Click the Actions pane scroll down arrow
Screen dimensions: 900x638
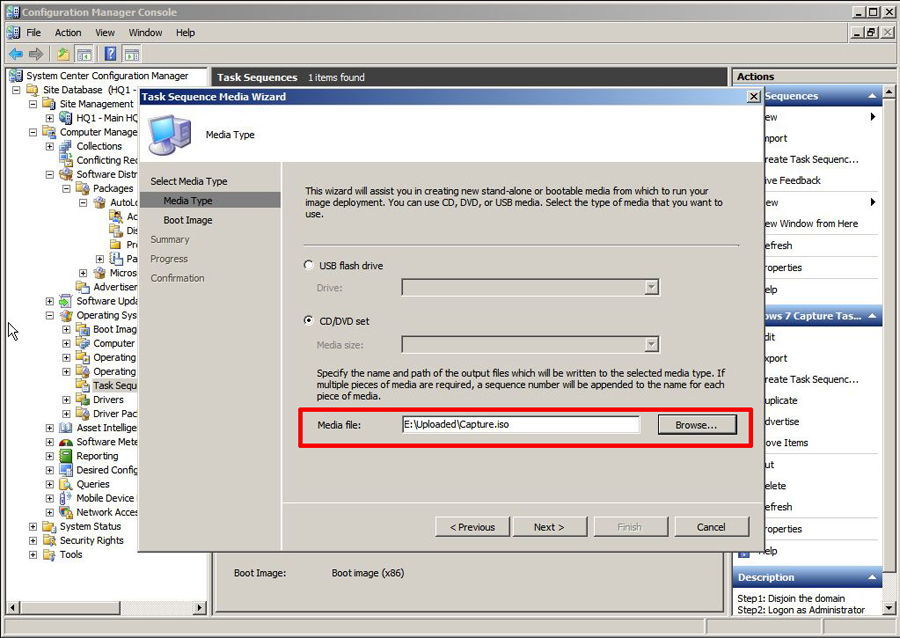889,608
